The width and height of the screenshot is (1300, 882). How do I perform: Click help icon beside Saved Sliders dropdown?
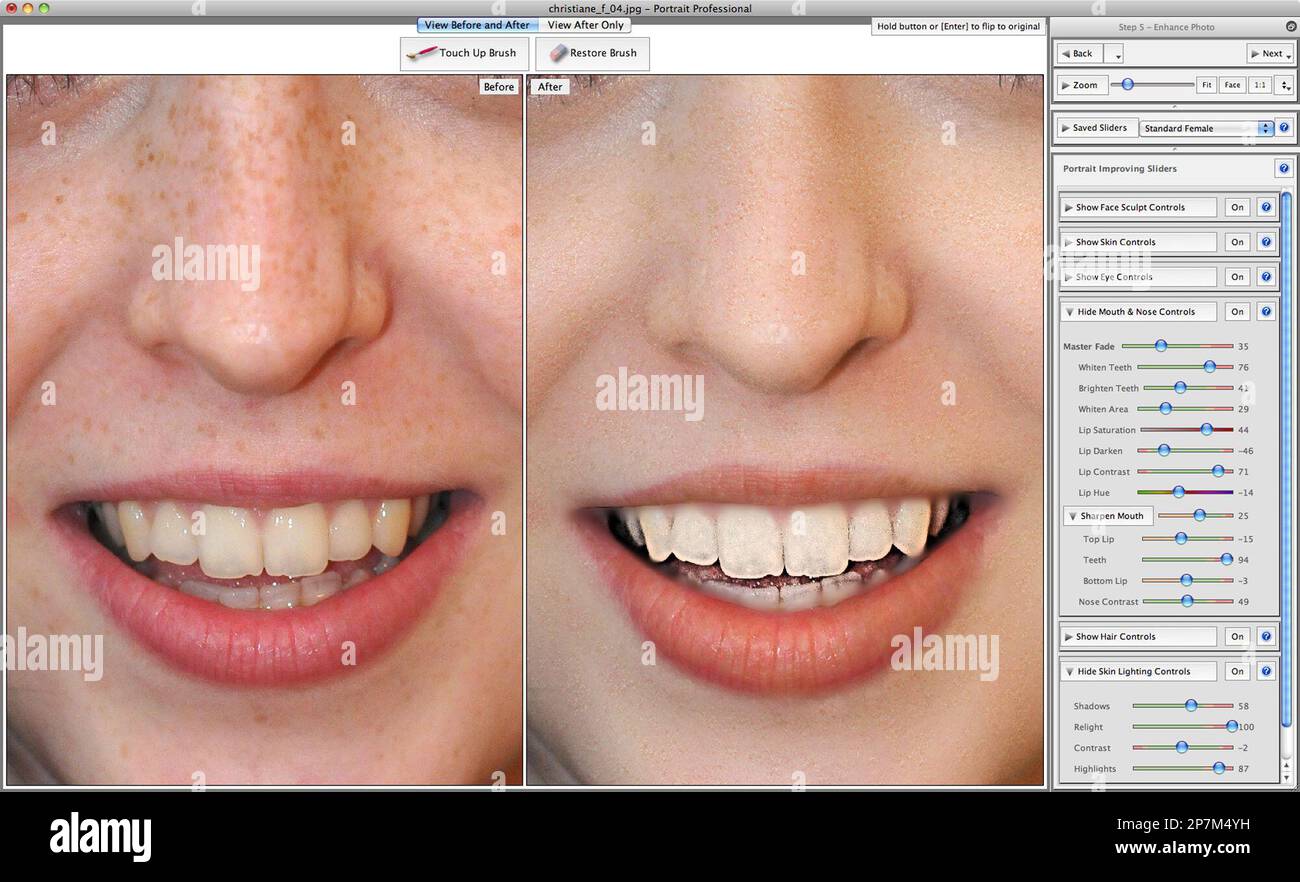tap(1285, 128)
